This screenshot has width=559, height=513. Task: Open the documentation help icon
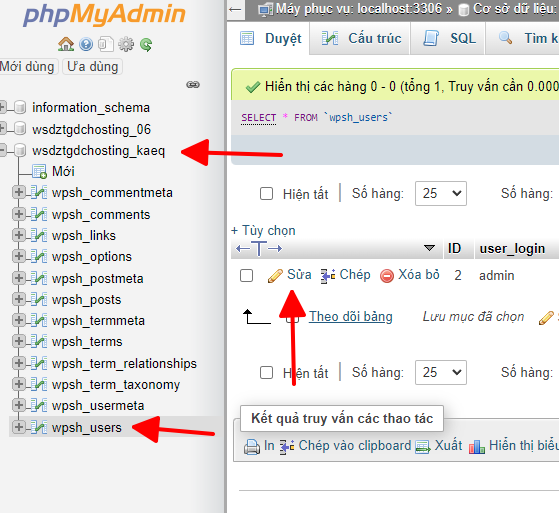click(x=86, y=44)
